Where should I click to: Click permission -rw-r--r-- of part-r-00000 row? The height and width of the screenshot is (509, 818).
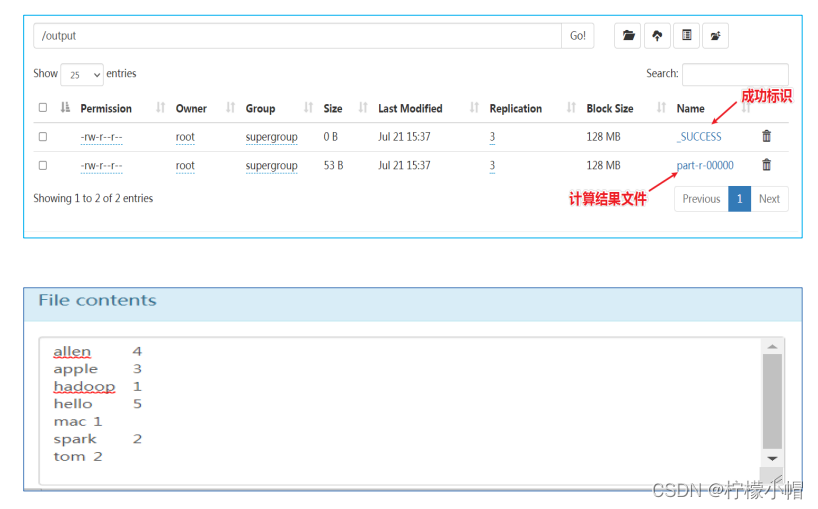coord(101,166)
